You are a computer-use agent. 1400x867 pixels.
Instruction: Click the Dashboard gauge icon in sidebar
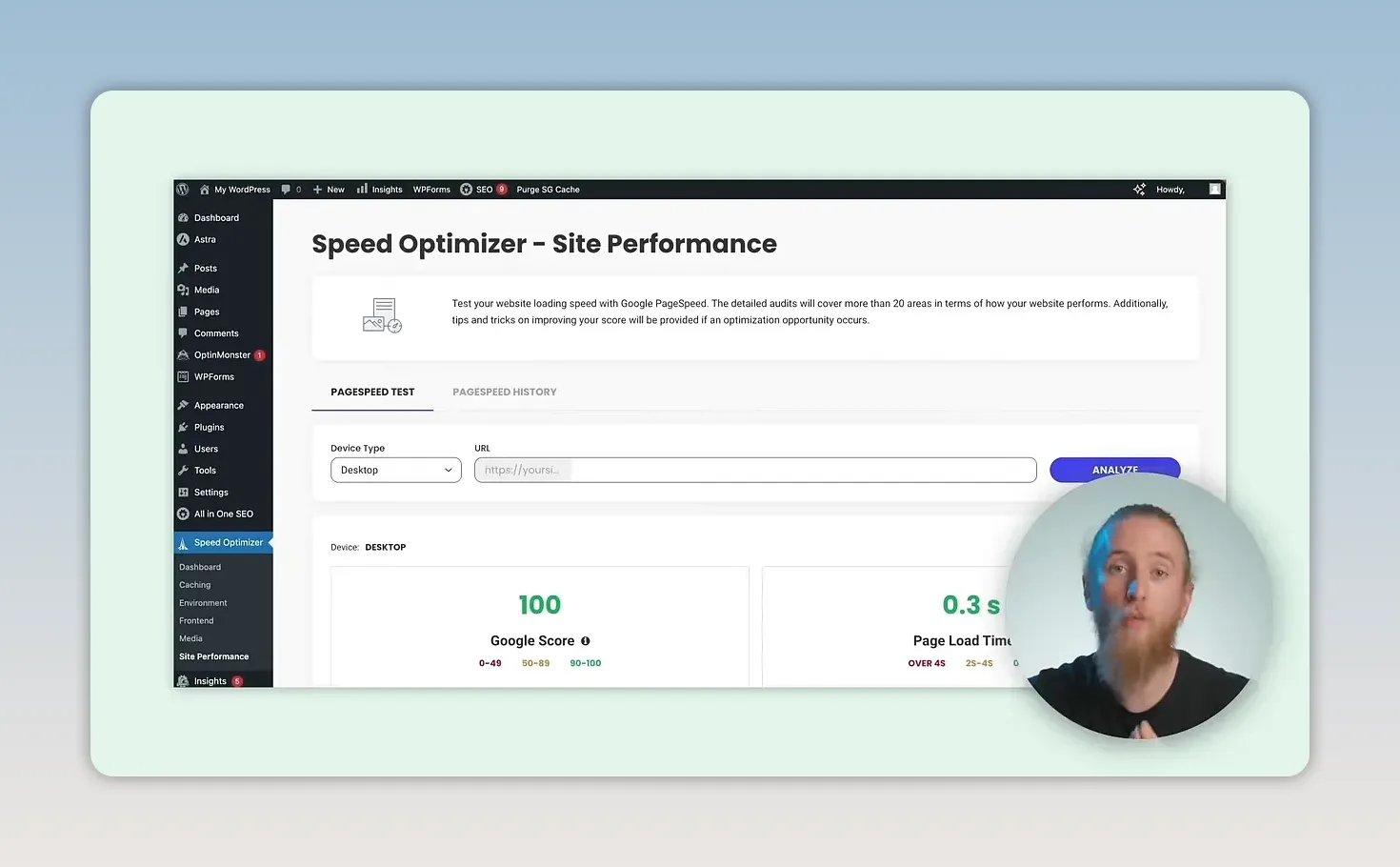click(183, 218)
